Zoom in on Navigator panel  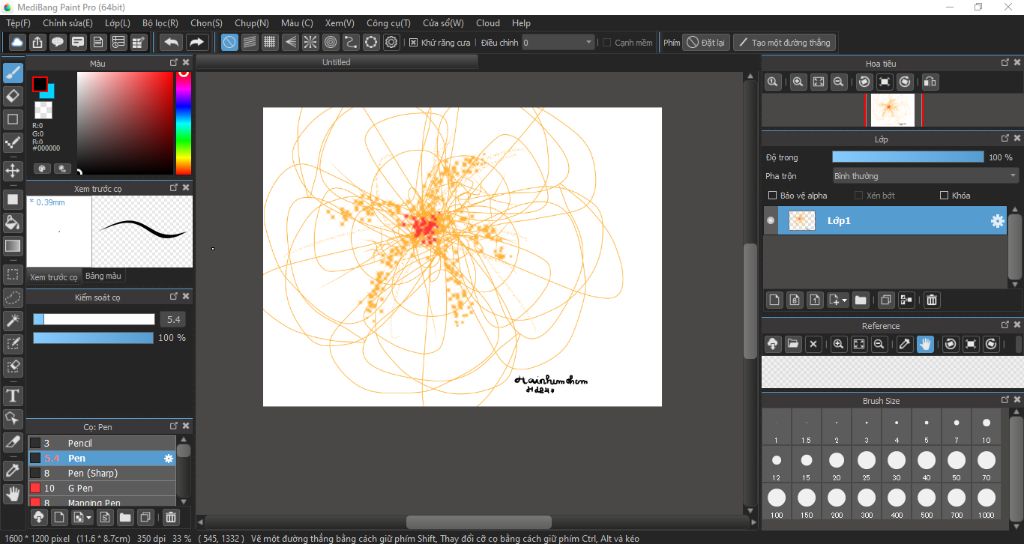[797, 82]
